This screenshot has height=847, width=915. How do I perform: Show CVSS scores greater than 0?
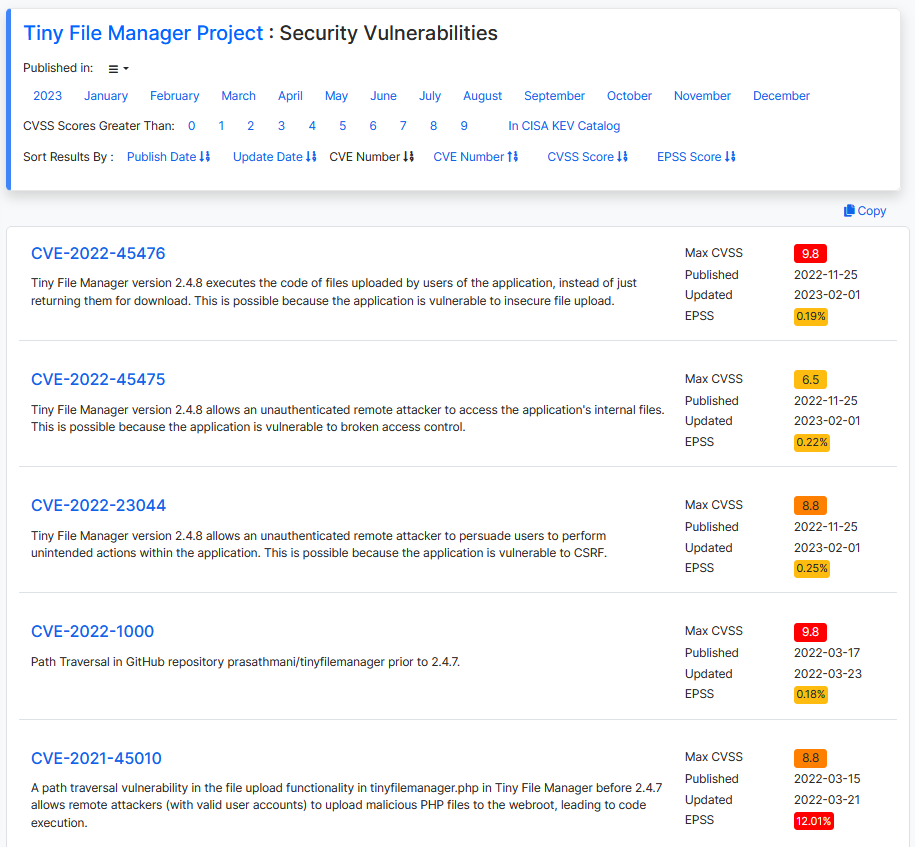(191, 126)
